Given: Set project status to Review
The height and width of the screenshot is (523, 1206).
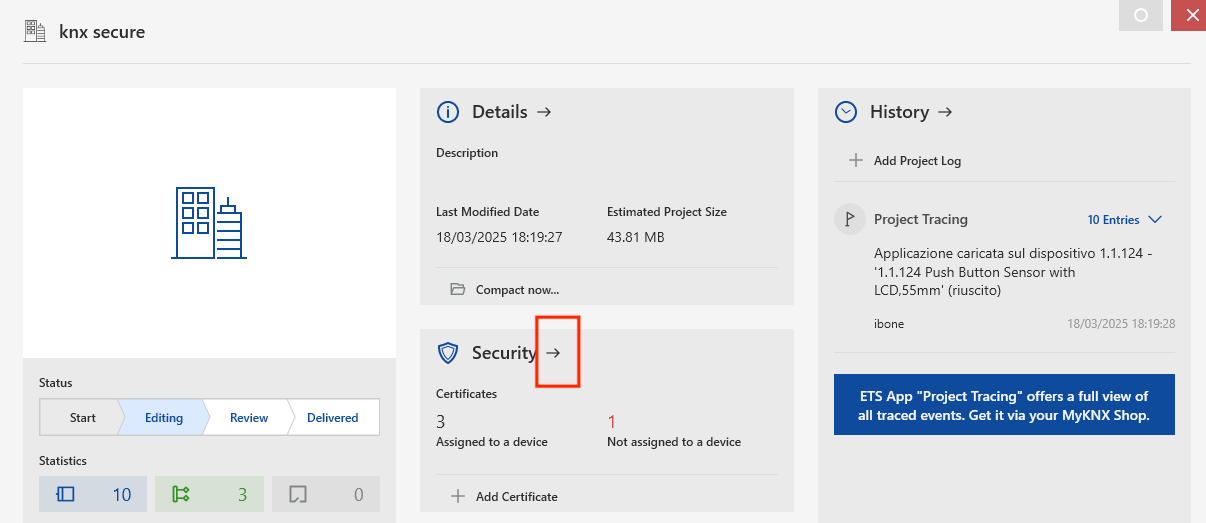Looking at the screenshot, I should (x=249, y=418).
